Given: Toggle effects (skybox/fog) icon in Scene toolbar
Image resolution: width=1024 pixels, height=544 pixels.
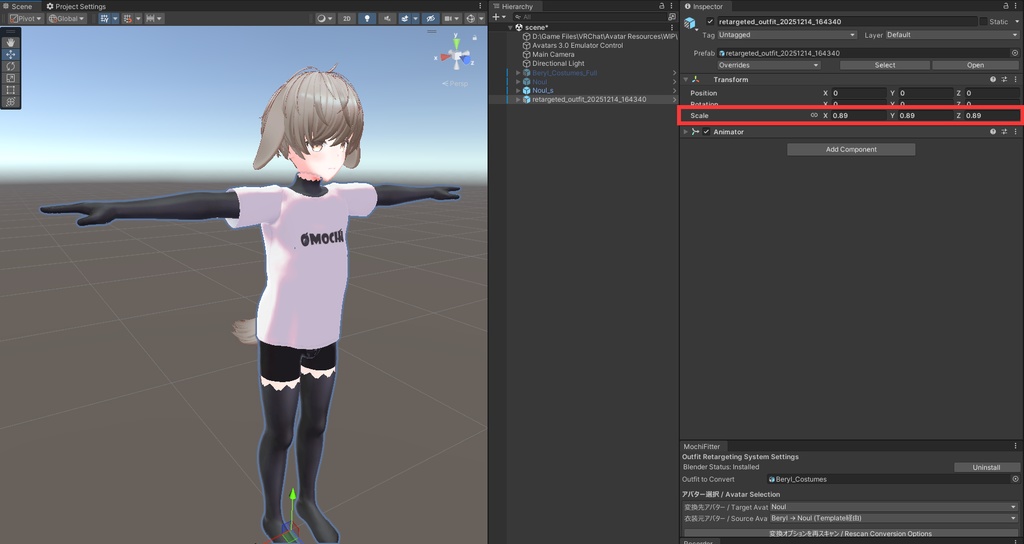Looking at the screenshot, I should 406,18.
